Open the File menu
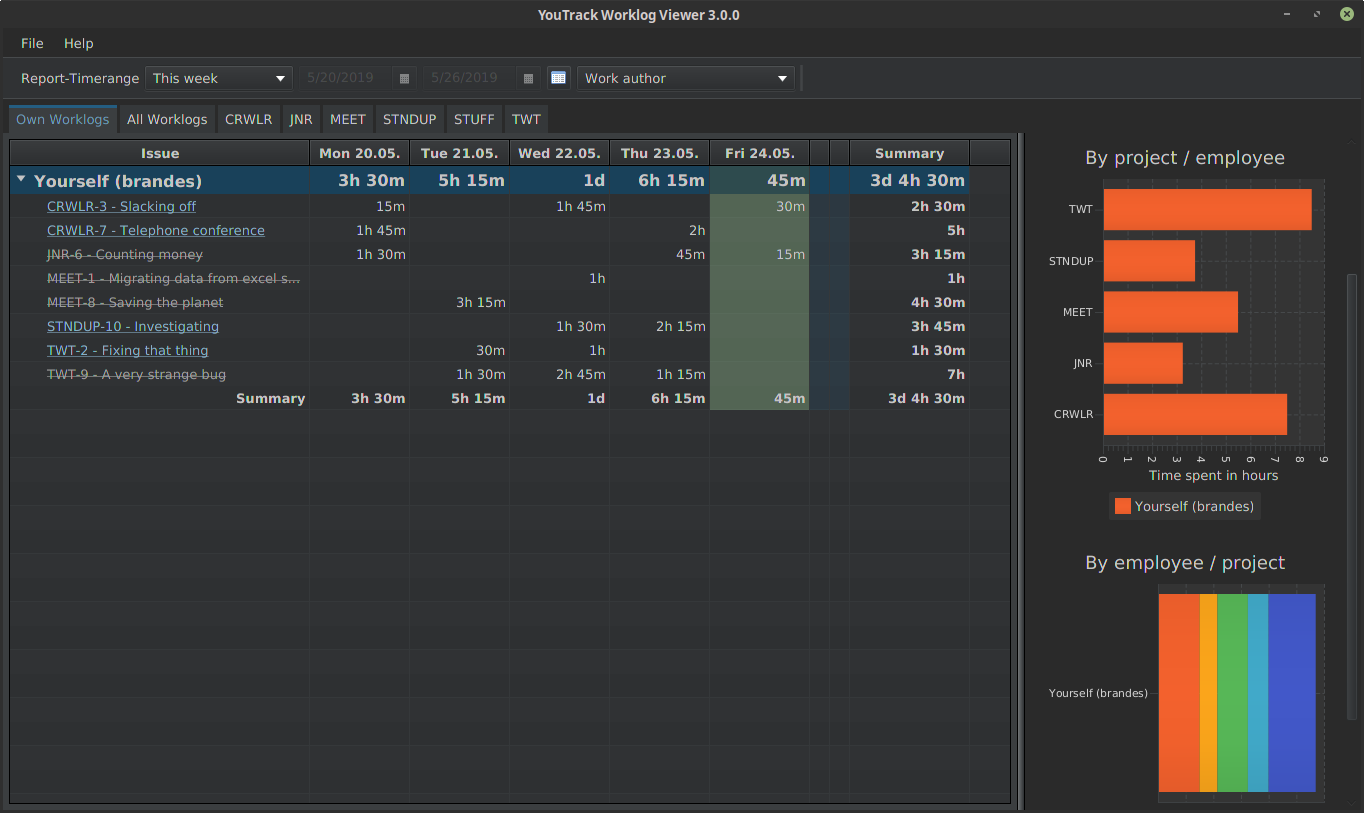This screenshot has width=1364, height=813. coord(32,43)
